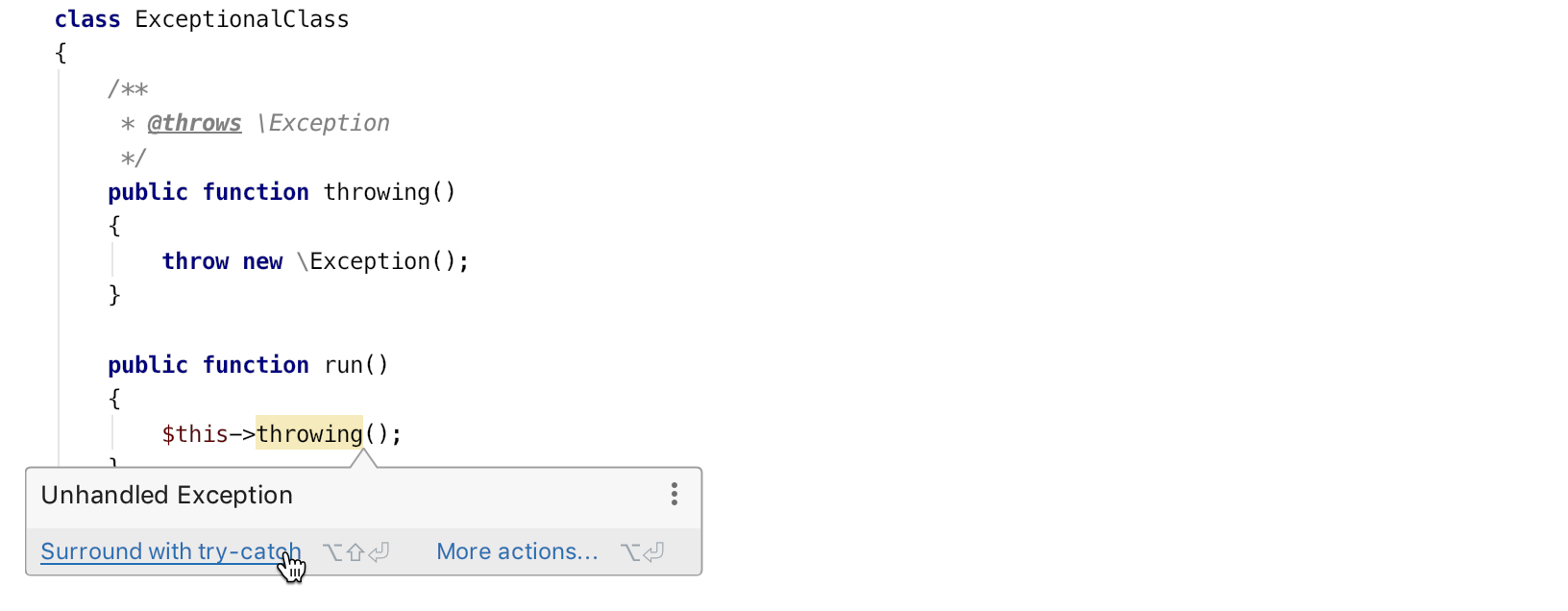Click the shortcut hint beside More actions
Screen dimensions: 1568x611
tap(642, 552)
